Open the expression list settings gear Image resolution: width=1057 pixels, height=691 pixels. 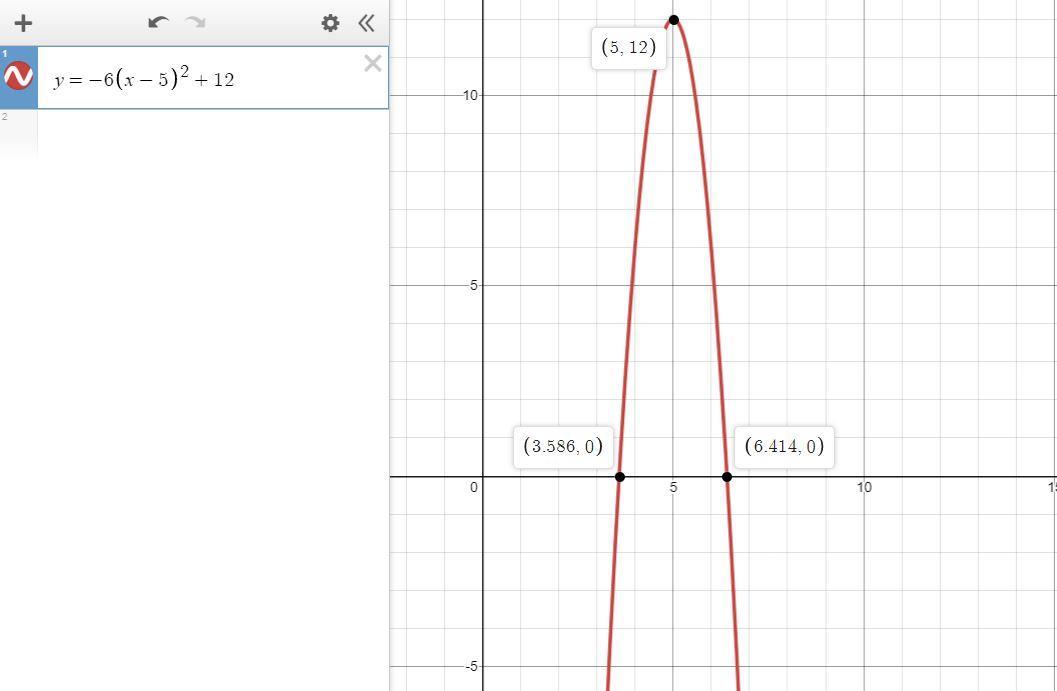330,24
